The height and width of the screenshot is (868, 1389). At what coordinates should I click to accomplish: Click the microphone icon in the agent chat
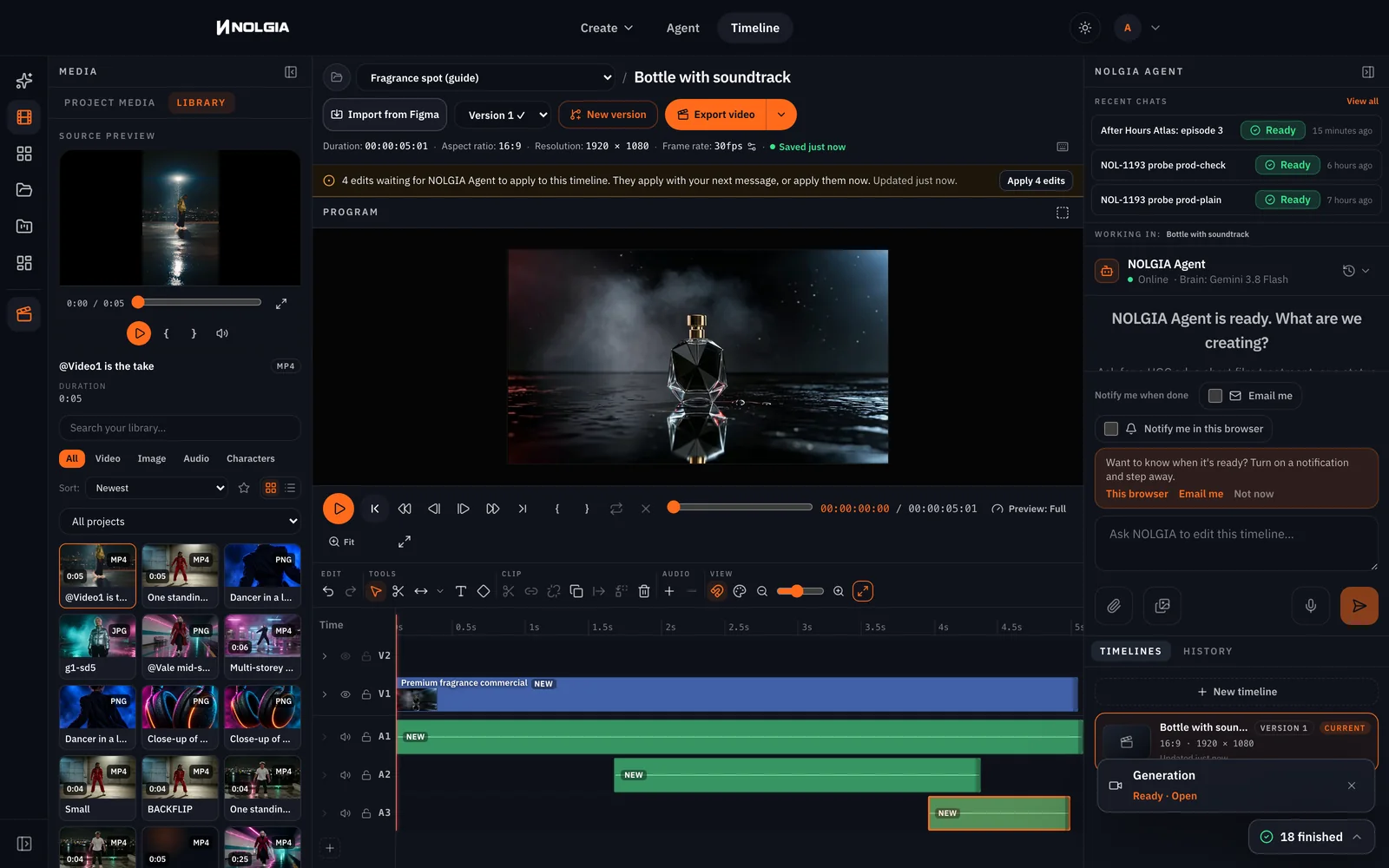point(1311,606)
